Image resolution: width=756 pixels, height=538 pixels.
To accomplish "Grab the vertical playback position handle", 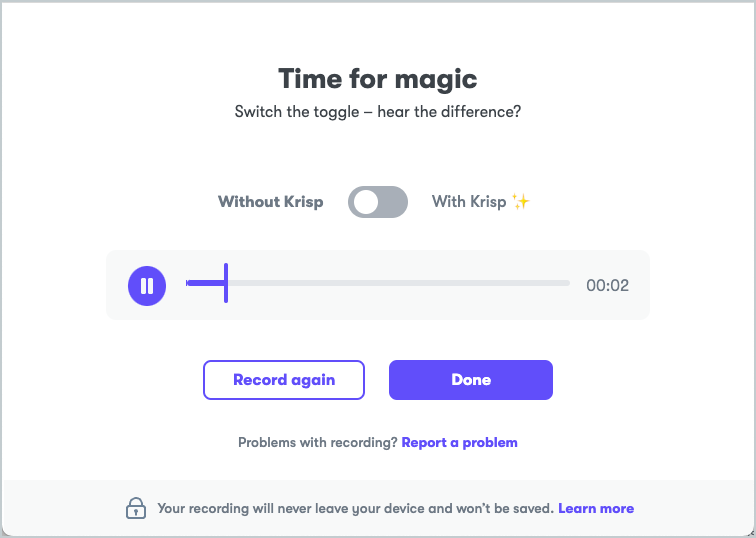I will (x=226, y=283).
